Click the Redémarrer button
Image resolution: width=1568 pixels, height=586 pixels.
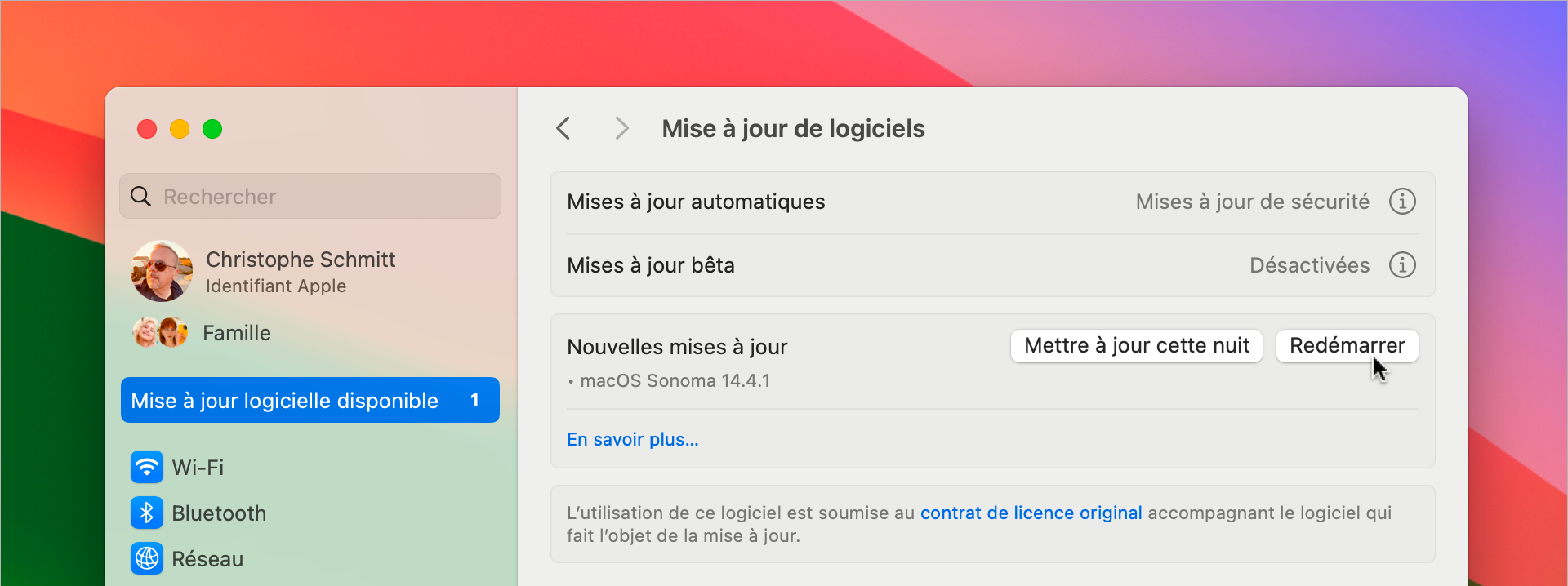pos(1347,346)
